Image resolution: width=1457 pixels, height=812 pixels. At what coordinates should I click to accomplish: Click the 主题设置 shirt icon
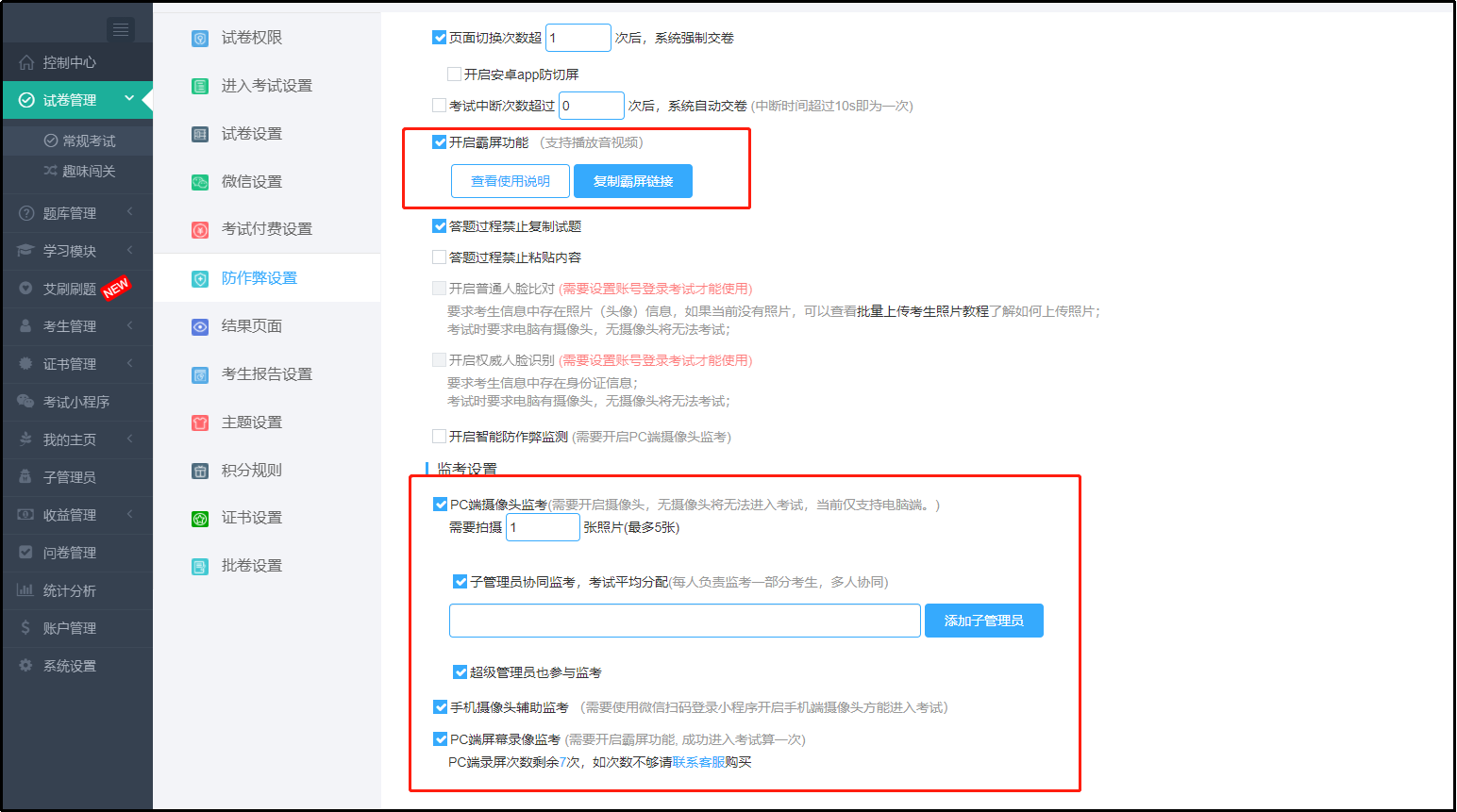click(200, 423)
